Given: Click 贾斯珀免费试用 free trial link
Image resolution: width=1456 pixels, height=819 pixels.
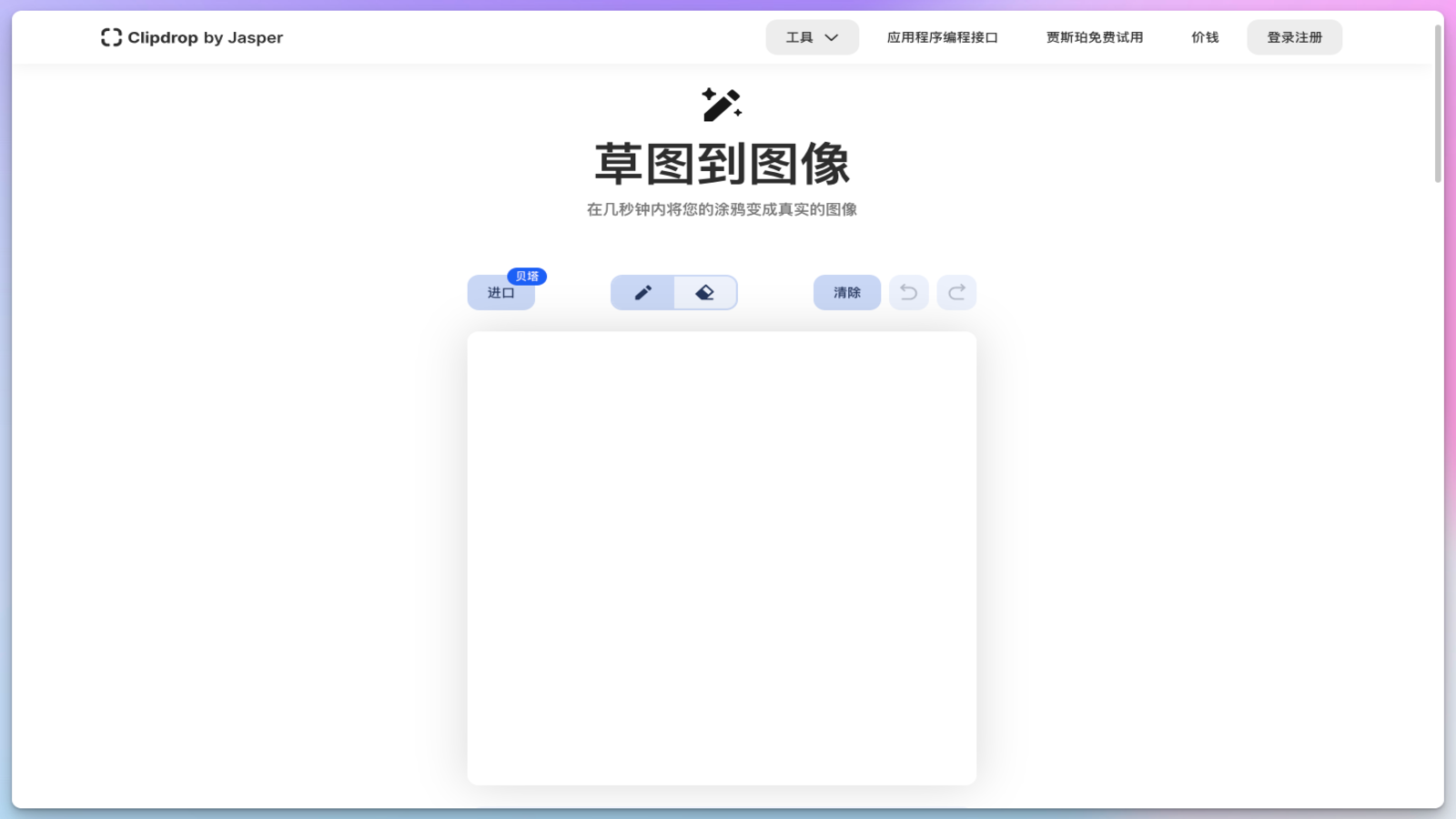Looking at the screenshot, I should pos(1094,37).
